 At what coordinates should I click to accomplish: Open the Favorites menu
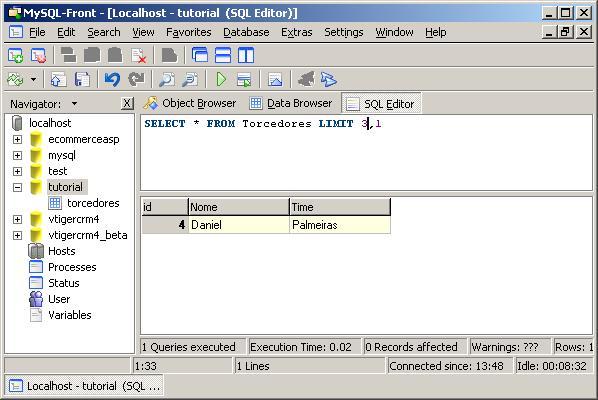click(x=188, y=32)
